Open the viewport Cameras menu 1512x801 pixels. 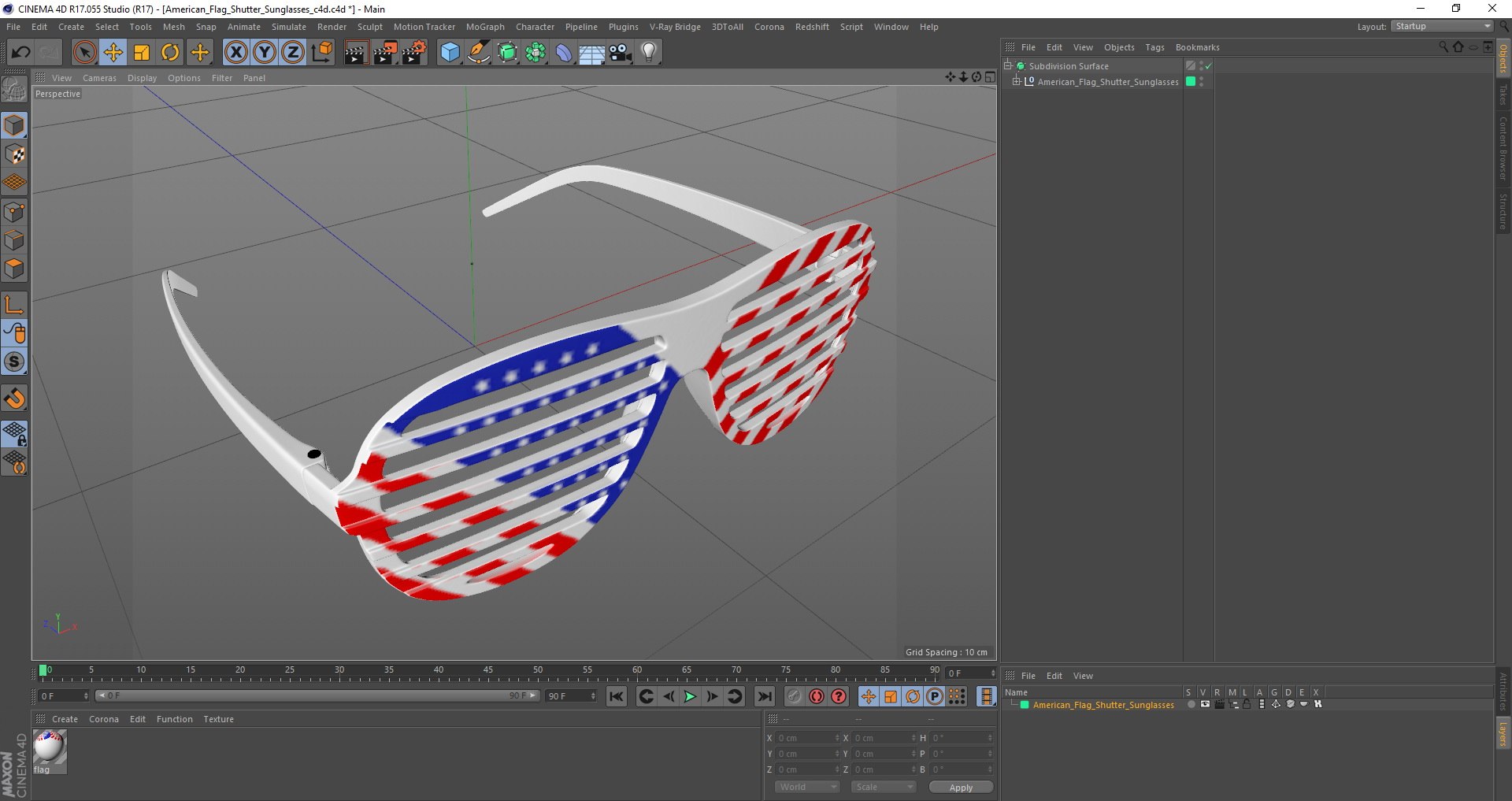tap(99, 78)
